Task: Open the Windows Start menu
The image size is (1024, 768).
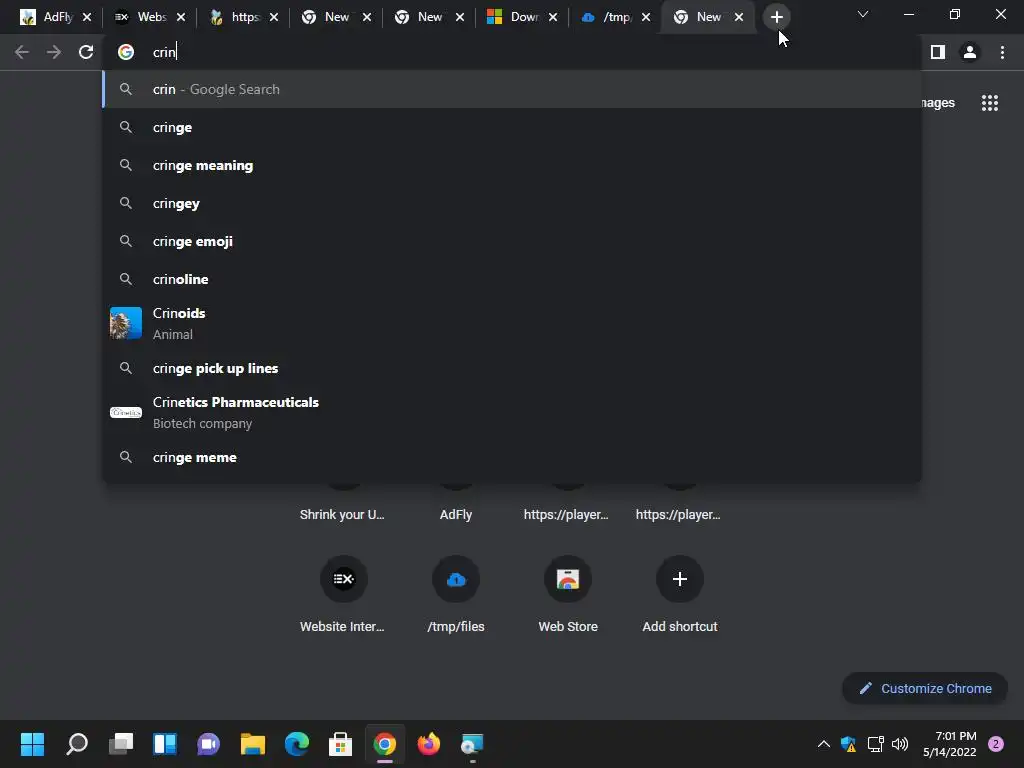Action: (x=32, y=743)
